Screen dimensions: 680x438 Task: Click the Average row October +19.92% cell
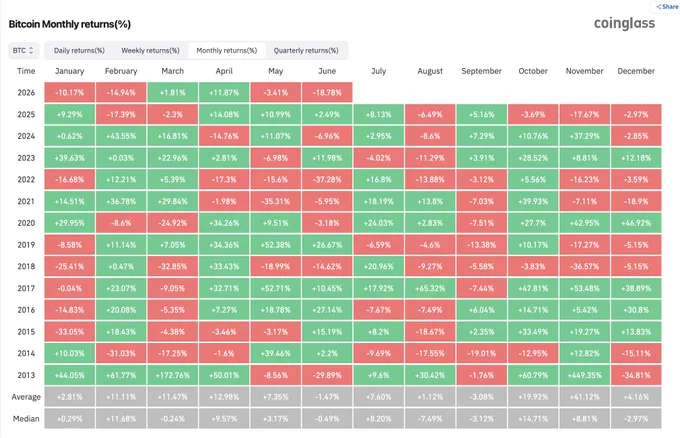coord(533,397)
